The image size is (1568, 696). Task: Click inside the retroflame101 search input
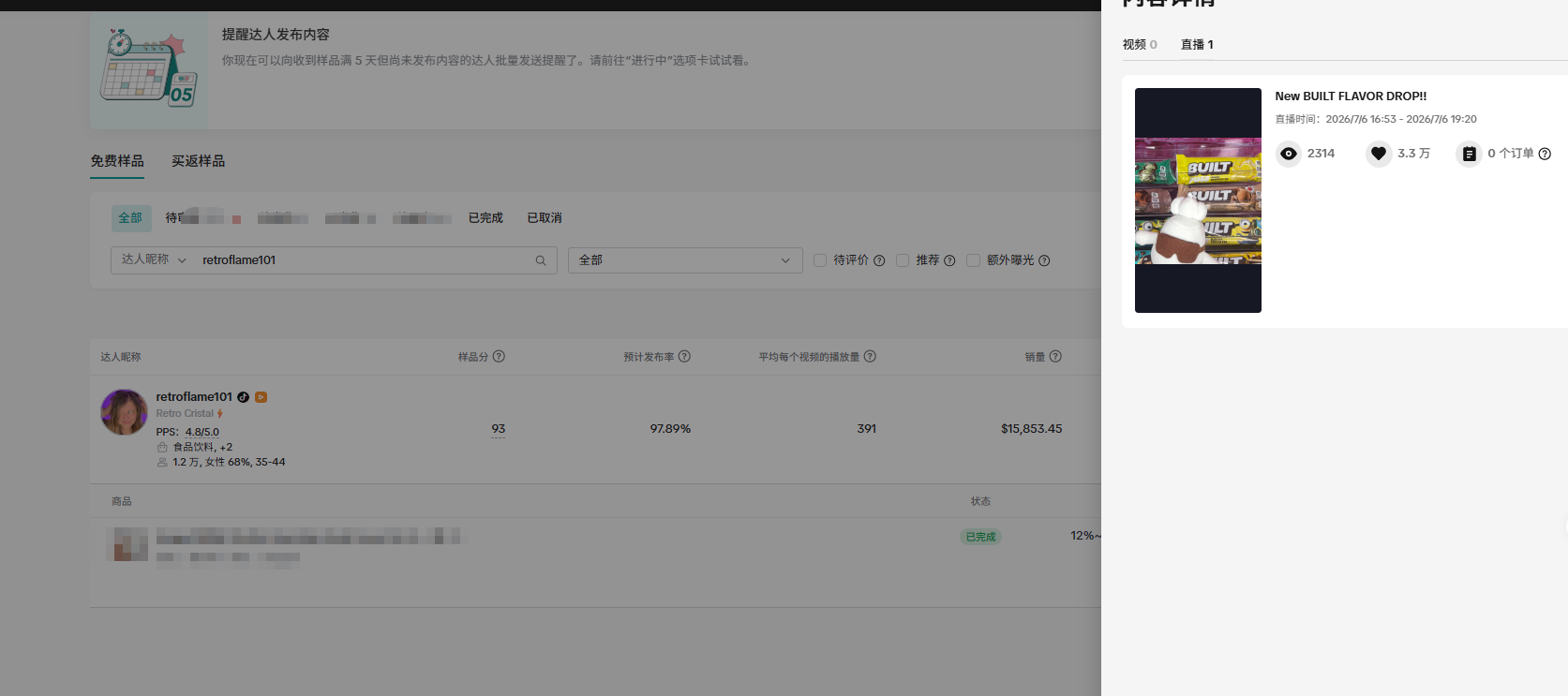pyautogui.click(x=366, y=260)
